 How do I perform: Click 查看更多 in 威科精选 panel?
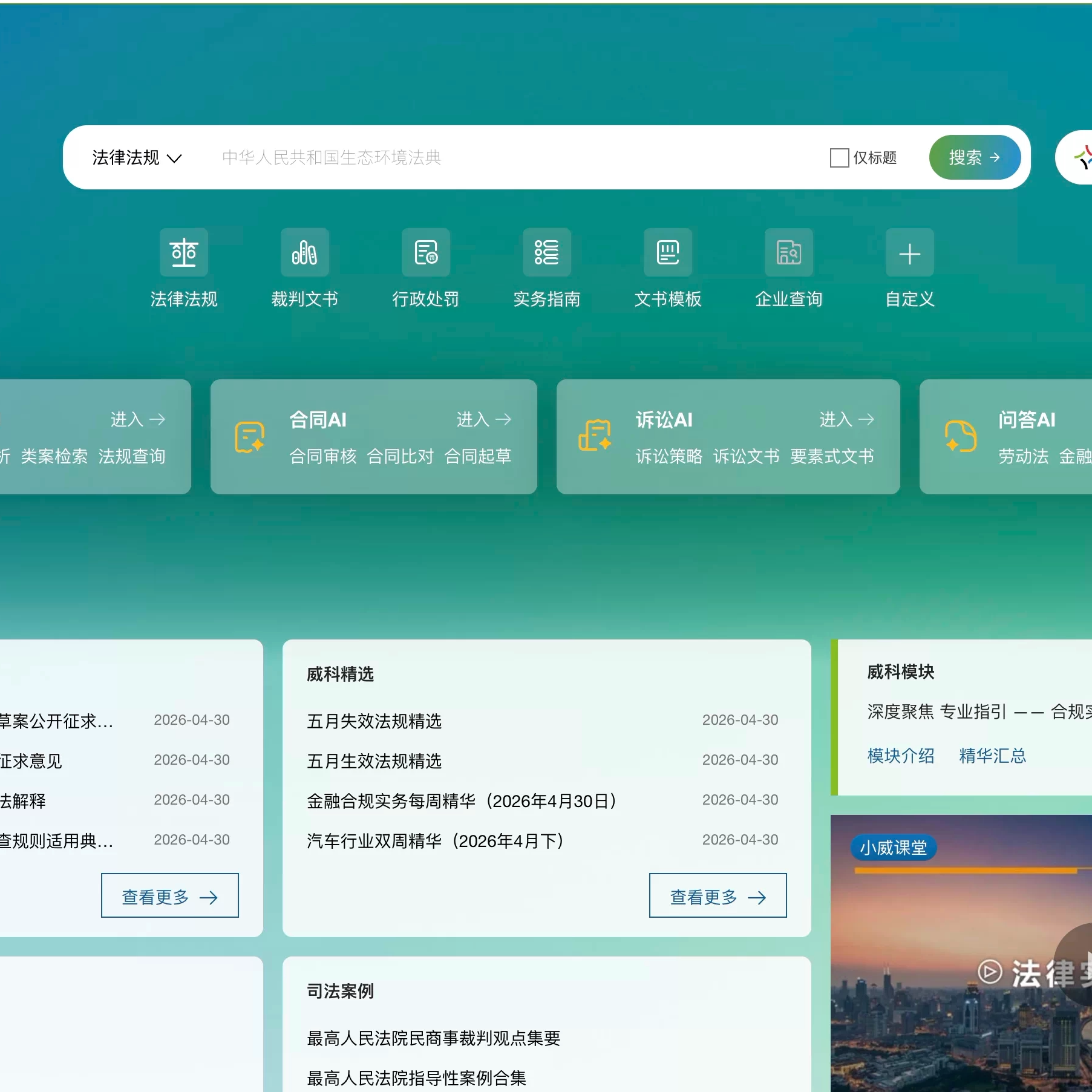click(x=718, y=895)
